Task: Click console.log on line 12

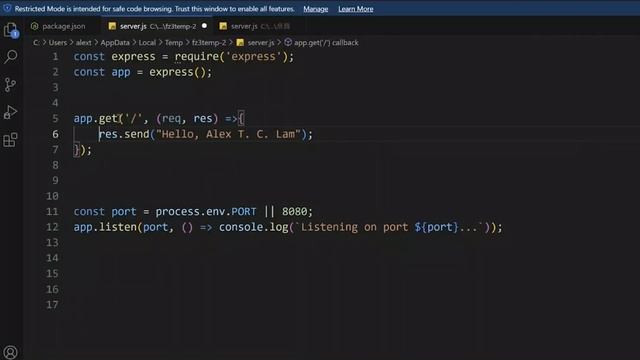Action: pos(253,227)
